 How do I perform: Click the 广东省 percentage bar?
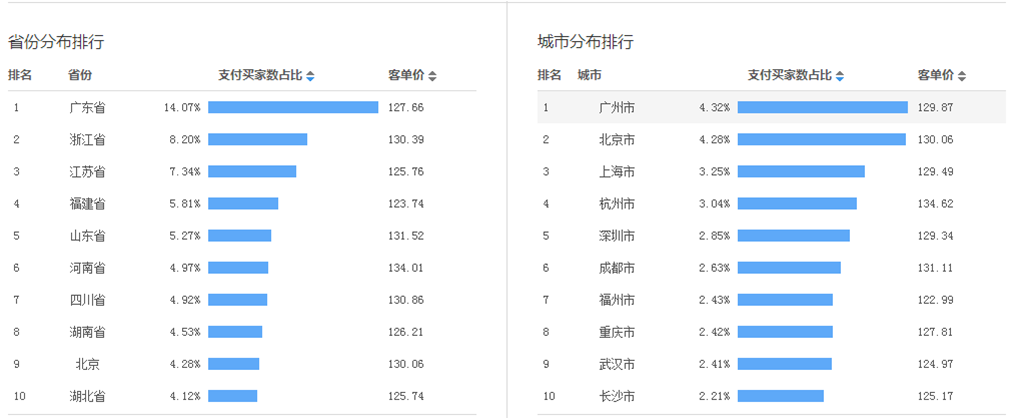(293, 107)
